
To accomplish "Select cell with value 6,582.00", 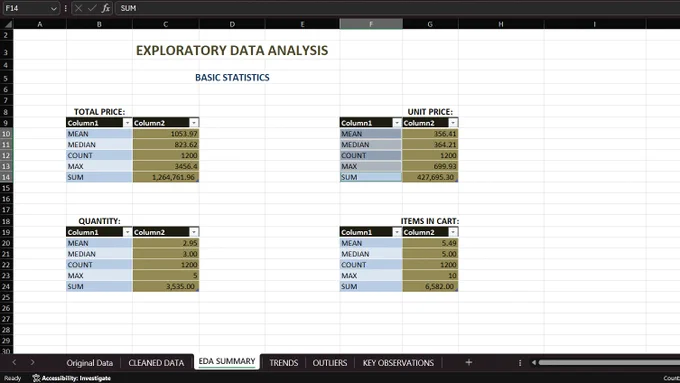I will pyautogui.click(x=430, y=286).
